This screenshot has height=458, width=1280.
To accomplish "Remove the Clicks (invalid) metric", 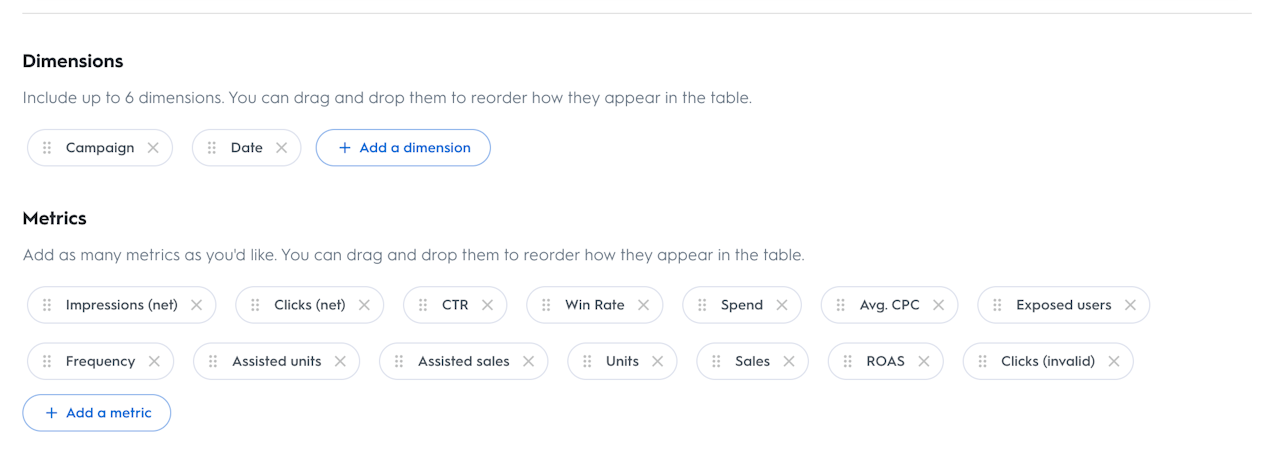I will 1114,361.
